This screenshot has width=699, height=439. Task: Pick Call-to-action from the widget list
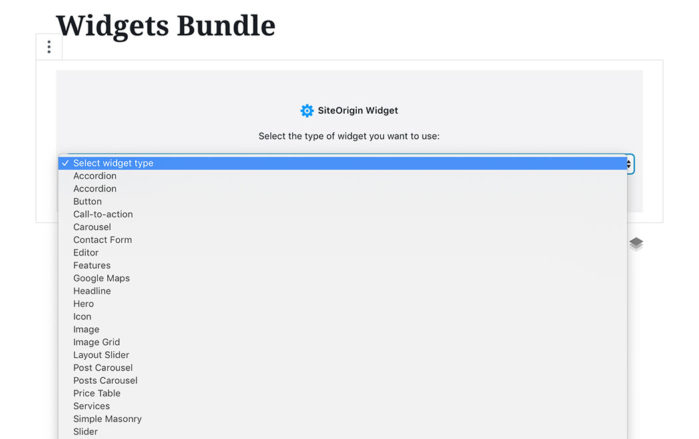[x=102, y=214]
